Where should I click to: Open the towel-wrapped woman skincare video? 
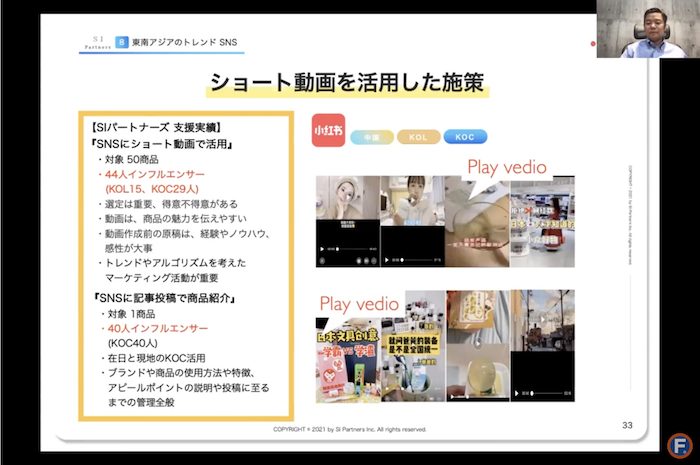tap(348, 221)
